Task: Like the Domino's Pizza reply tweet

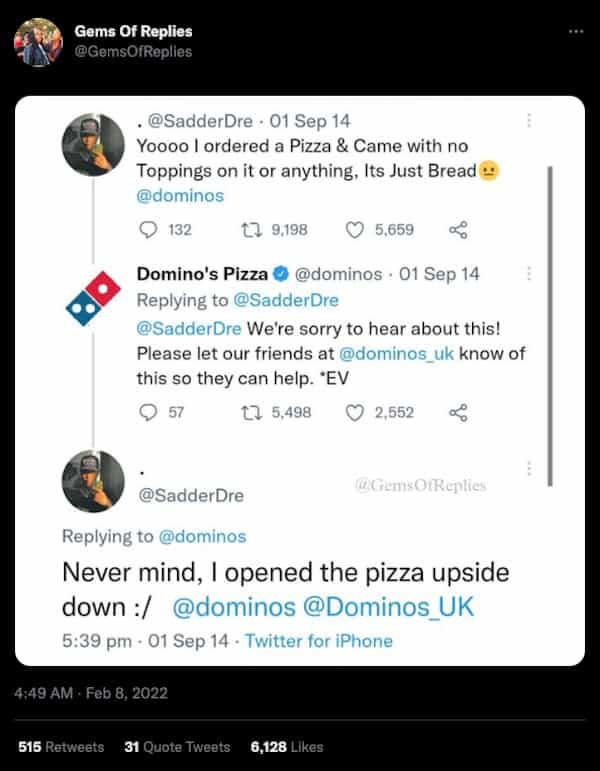Action: [x=355, y=412]
